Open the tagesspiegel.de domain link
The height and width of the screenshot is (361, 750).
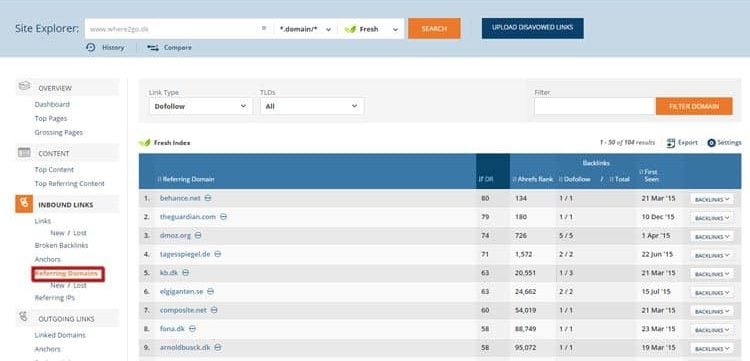point(185,254)
